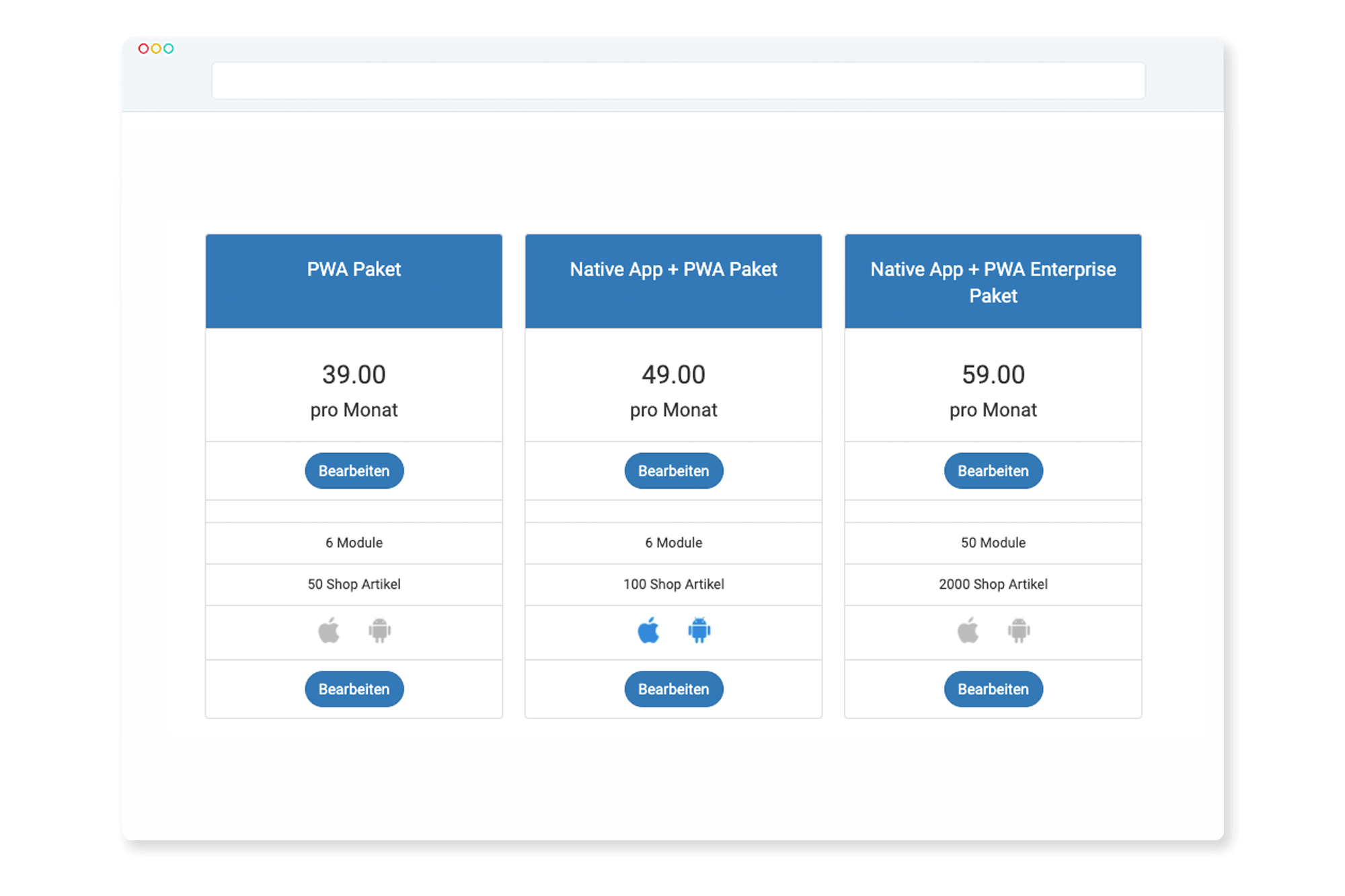Viewport: 1345px width, 896px height.
Task: Click the 2000 Shop Artikel row
Action: [x=993, y=584]
